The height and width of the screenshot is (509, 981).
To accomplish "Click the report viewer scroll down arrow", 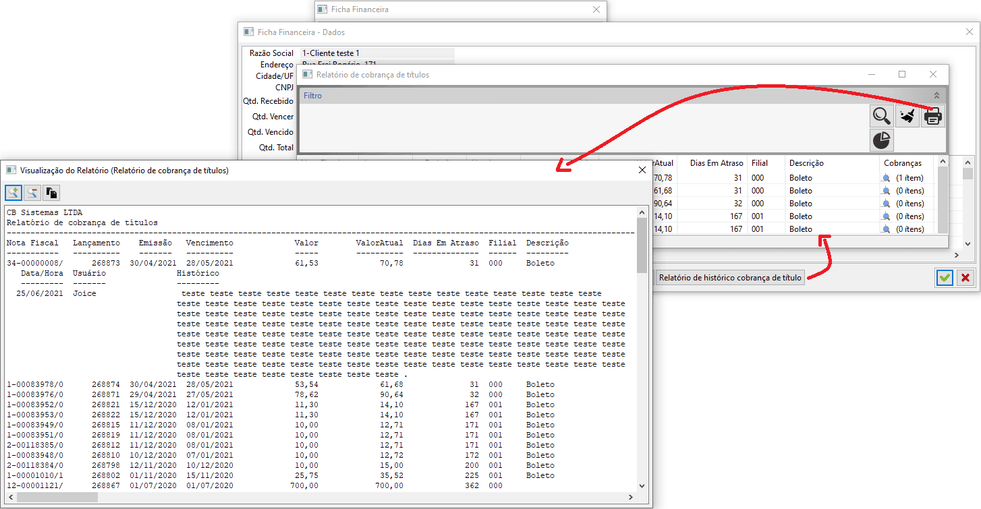I will [641, 486].
